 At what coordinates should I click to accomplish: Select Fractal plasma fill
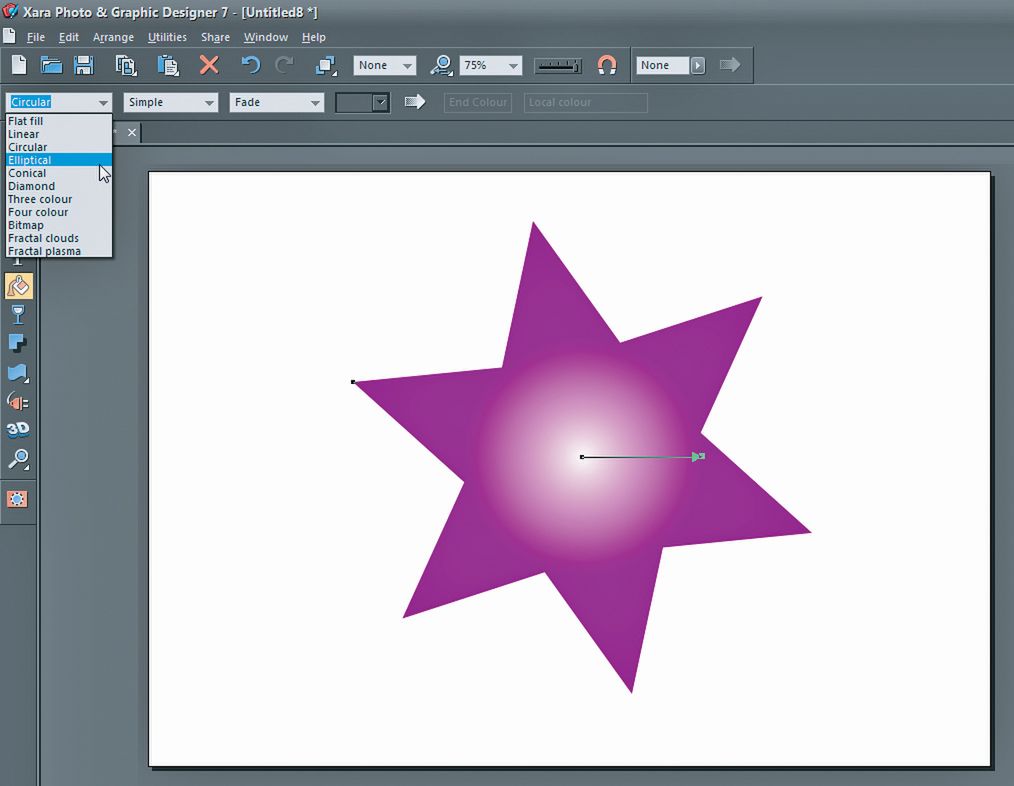(x=59, y=251)
